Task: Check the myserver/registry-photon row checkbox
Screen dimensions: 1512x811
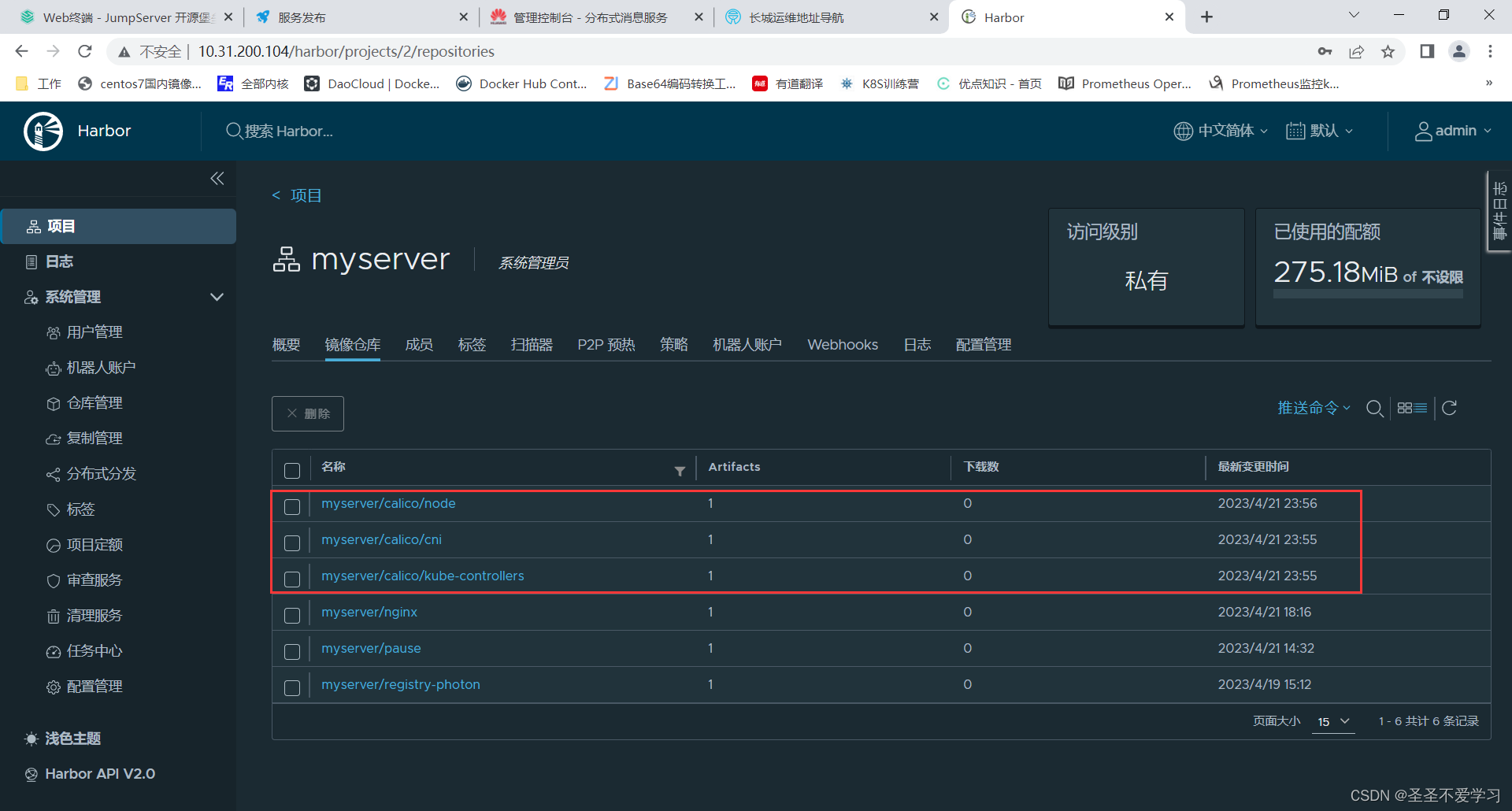Action: 292,688
